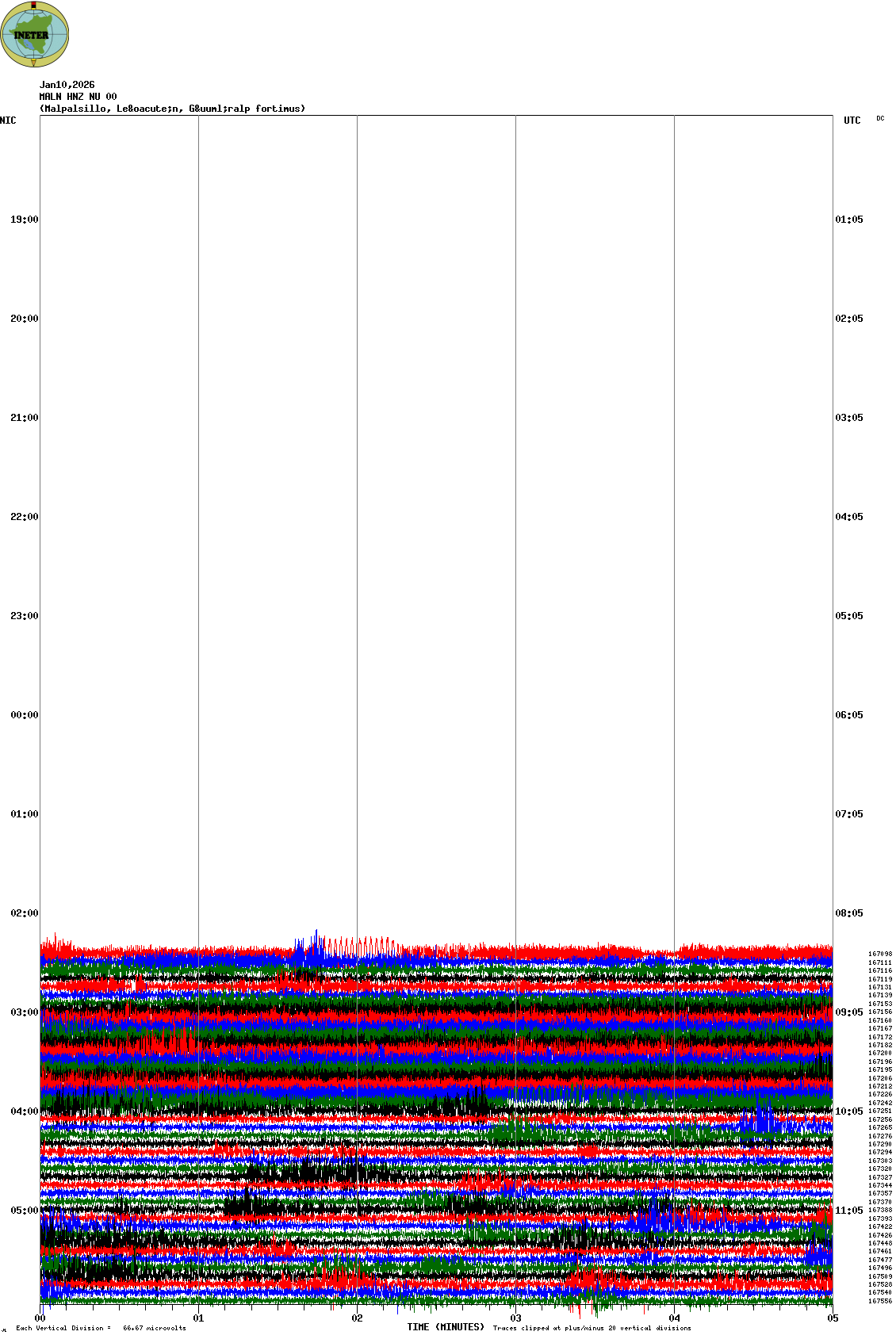Viewport: 896px width, 1339px height.
Task: Click the small DC label
Action: coord(880,119)
